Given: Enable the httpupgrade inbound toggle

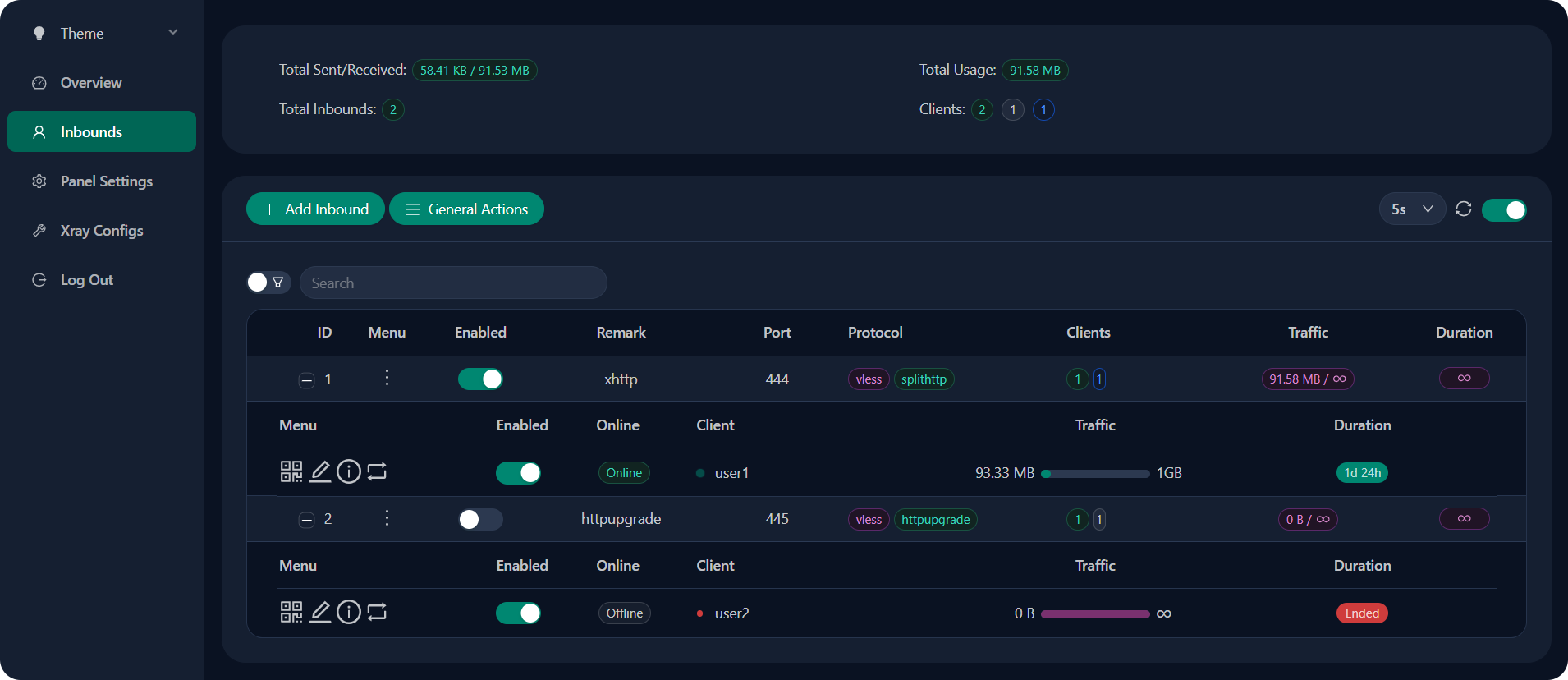Looking at the screenshot, I should point(480,519).
